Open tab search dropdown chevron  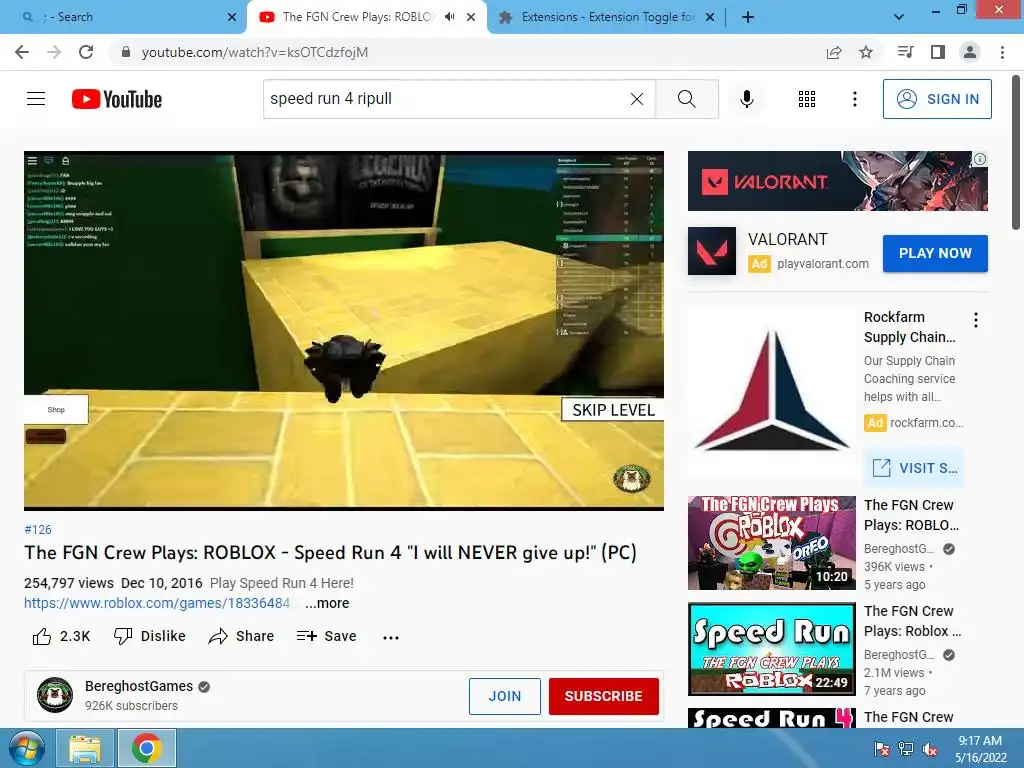(x=899, y=18)
